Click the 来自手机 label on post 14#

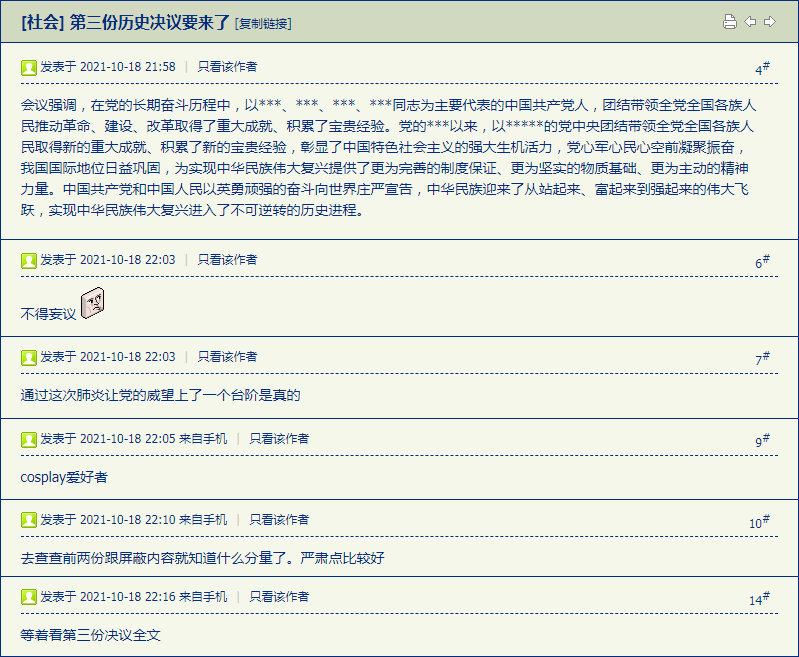tap(203, 597)
